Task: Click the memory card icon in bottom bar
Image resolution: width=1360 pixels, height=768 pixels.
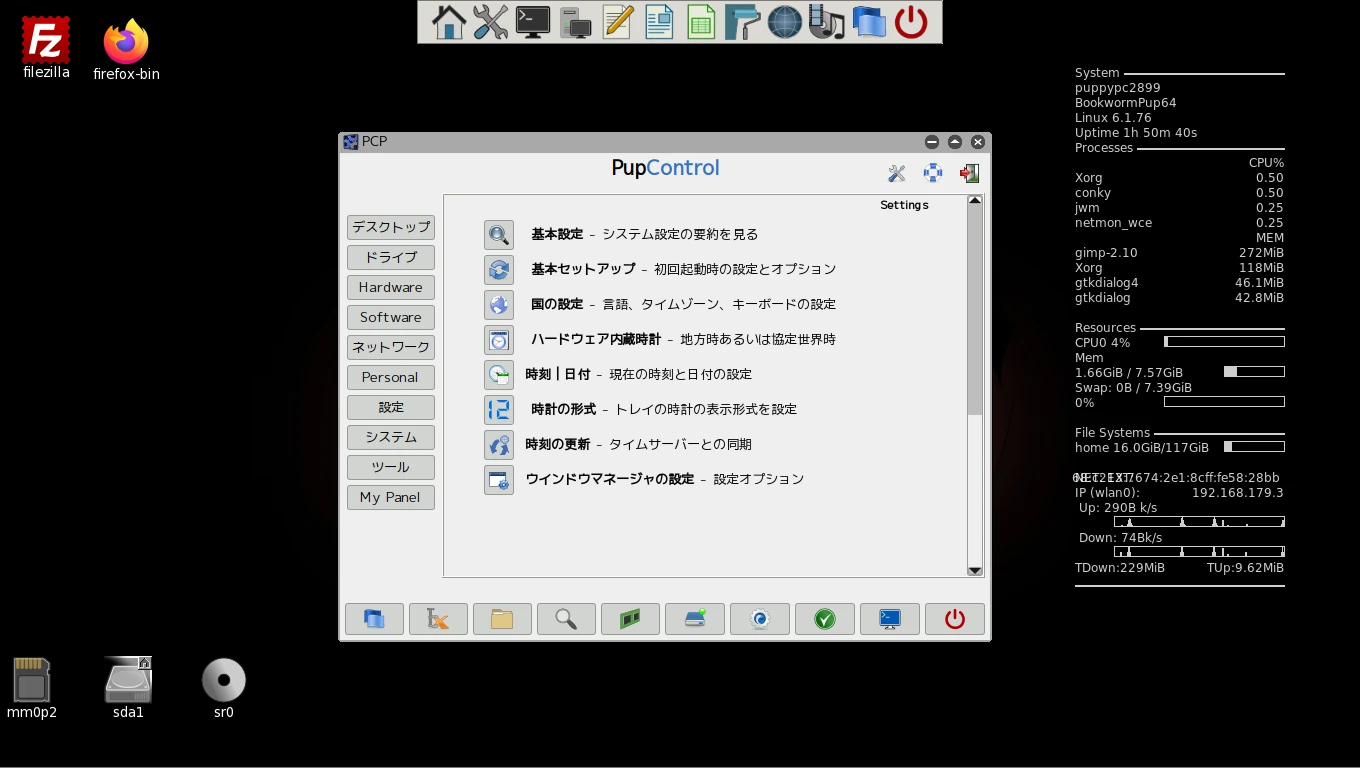Action: pos(630,619)
